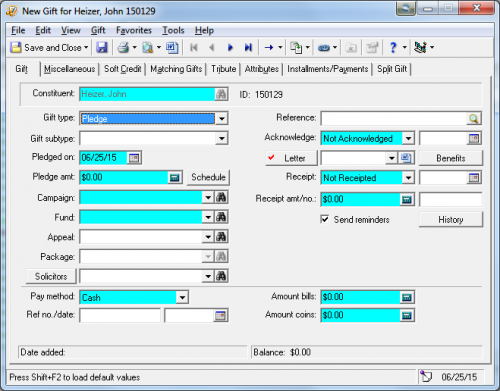Click the blue right-arrow Go To icon
Viewport: 500px width, 391px height.
coord(269,48)
